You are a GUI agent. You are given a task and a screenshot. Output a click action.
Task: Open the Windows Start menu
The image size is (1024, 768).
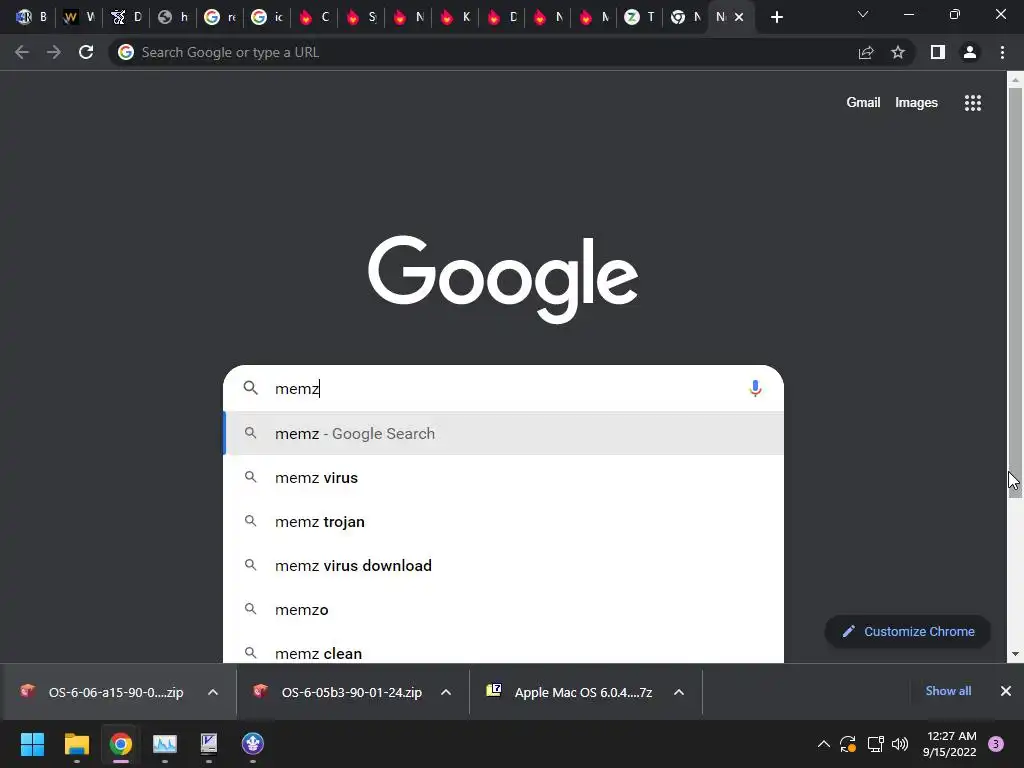32,744
